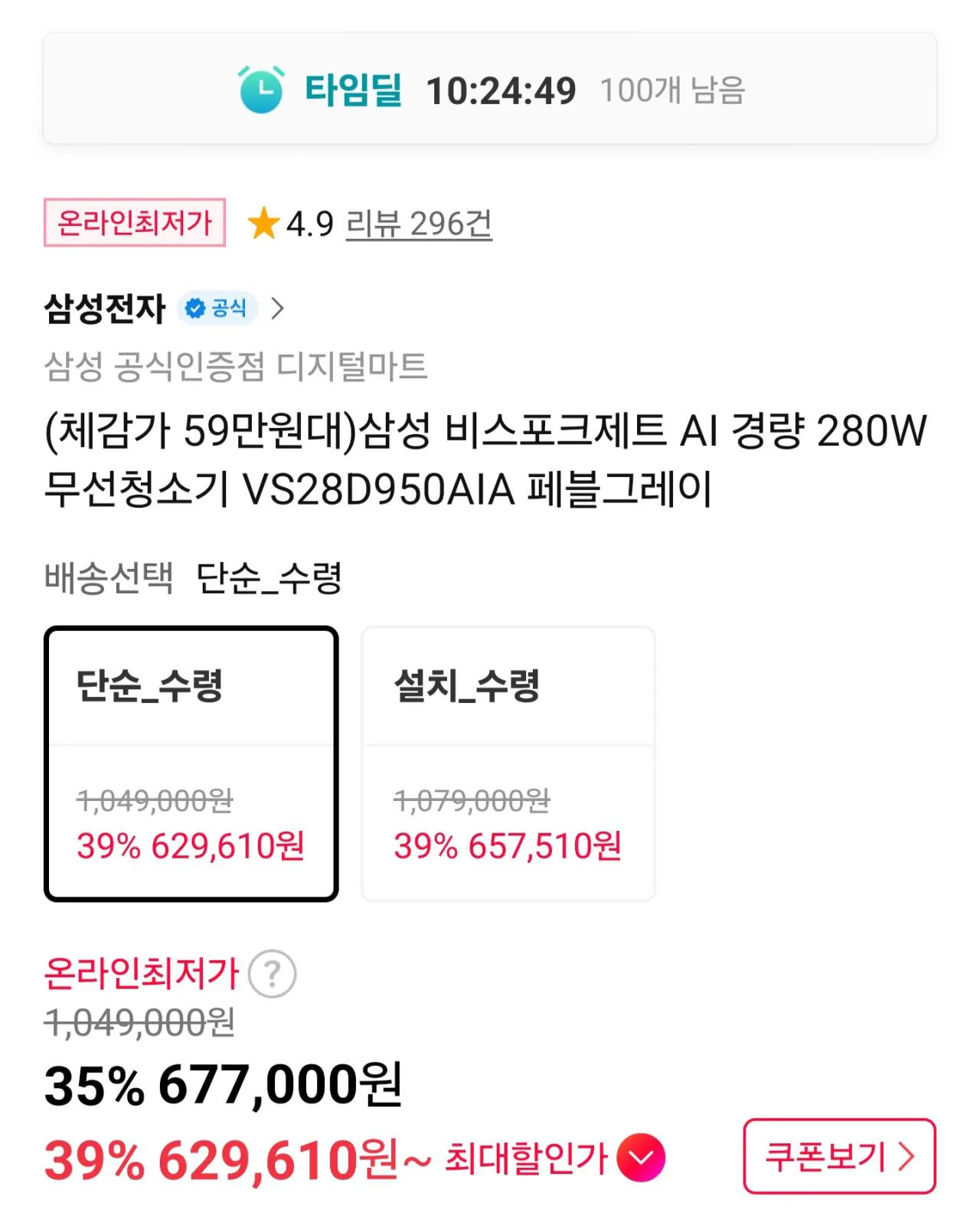Click the clock icon in the 타임딜 banner
980x1223 pixels.
(x=263, y=89)
